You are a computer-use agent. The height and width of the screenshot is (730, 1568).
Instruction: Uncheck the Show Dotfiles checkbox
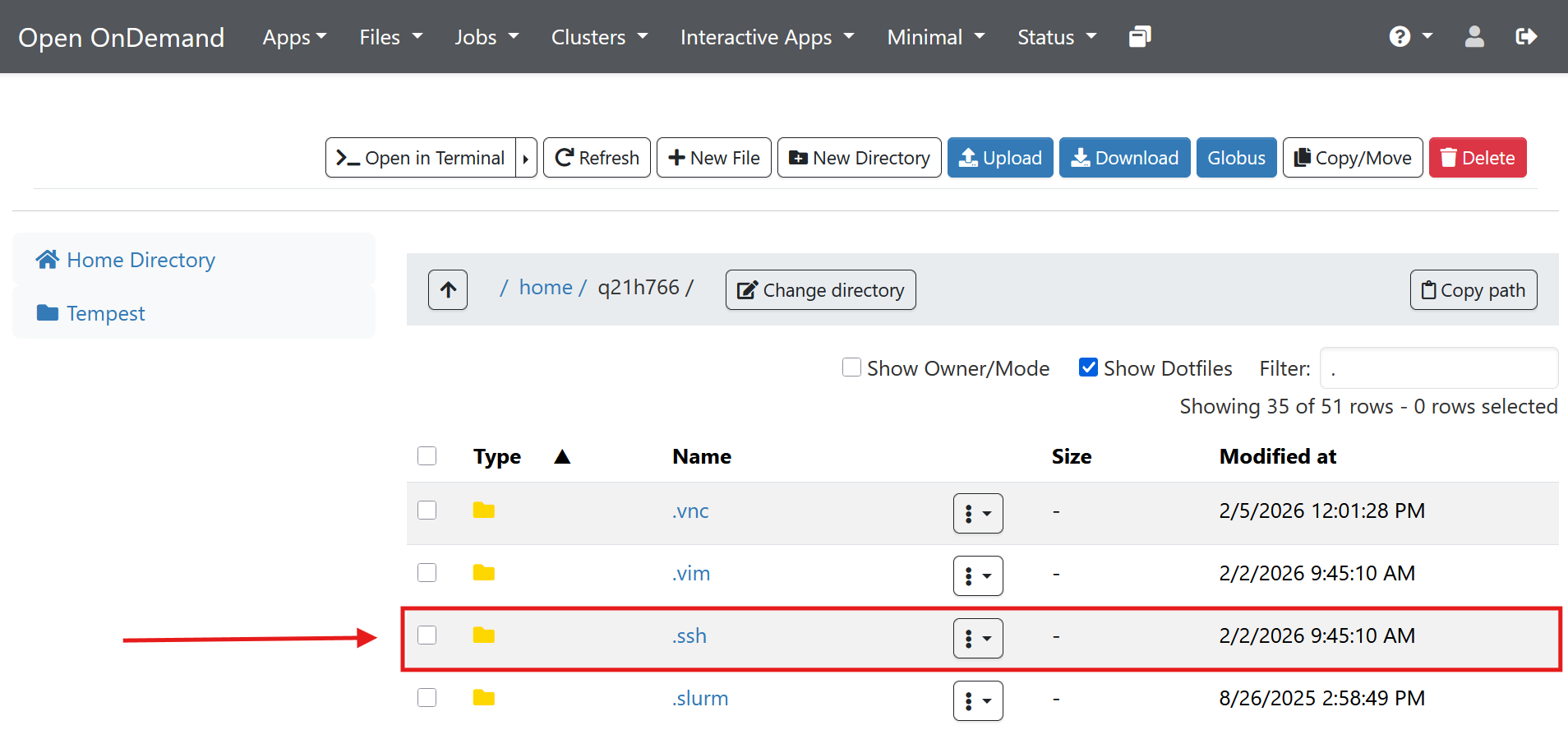(1088, 367)
